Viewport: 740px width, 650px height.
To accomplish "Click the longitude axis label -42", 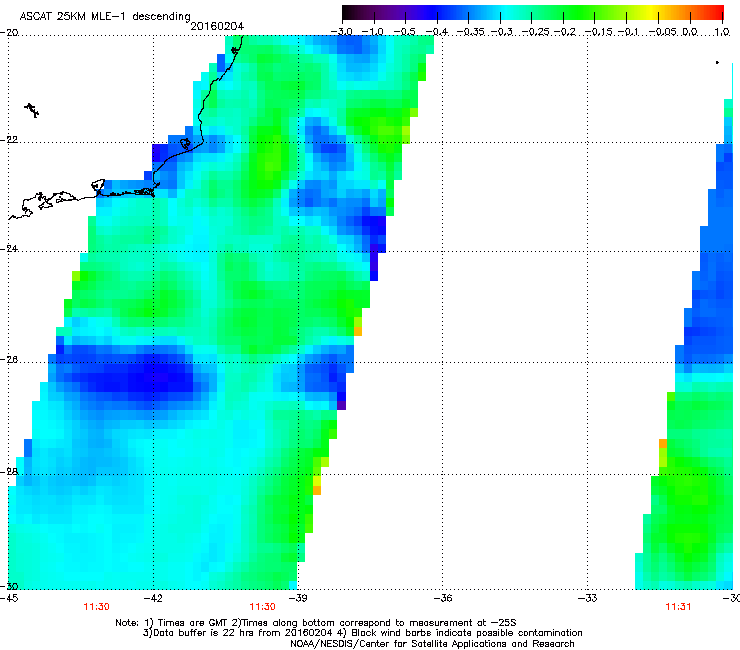I will [153, 598].
